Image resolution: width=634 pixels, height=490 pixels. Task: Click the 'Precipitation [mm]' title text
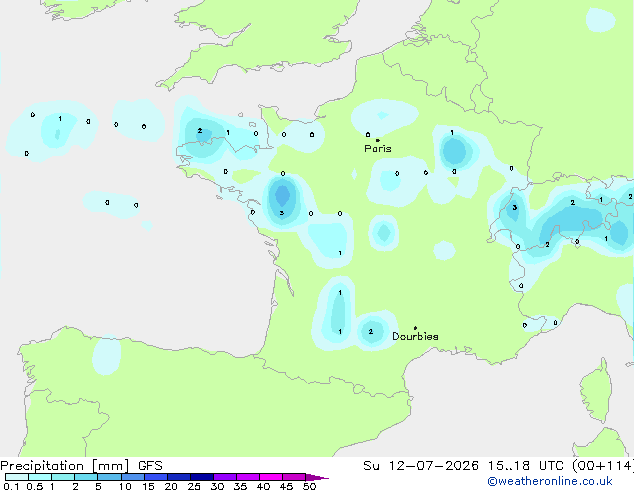click(65, 466)
